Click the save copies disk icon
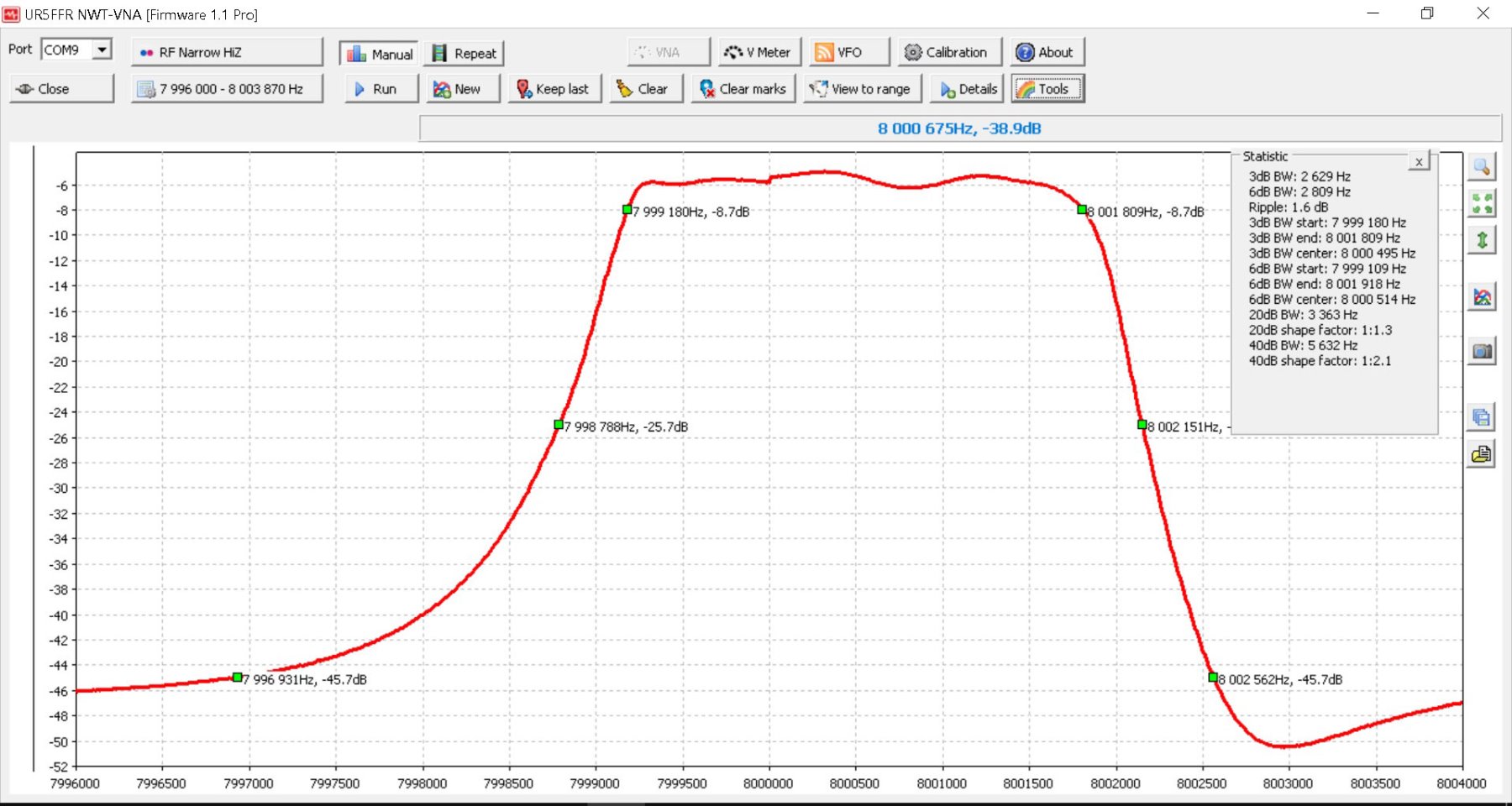The height and width of the screenshot is (806, 1512). click(1482, 416)
